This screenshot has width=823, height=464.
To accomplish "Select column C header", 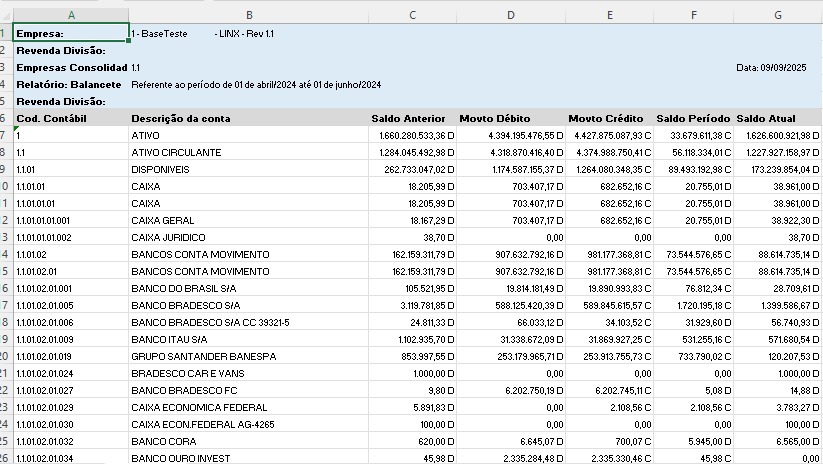I will 413,15.
